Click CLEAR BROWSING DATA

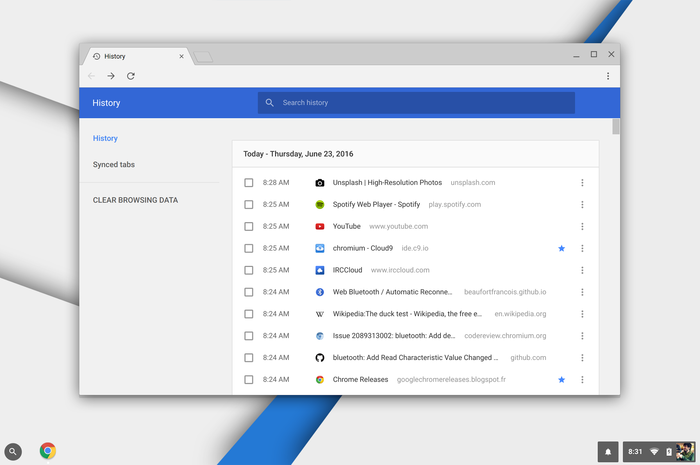[x=135, y=200]
